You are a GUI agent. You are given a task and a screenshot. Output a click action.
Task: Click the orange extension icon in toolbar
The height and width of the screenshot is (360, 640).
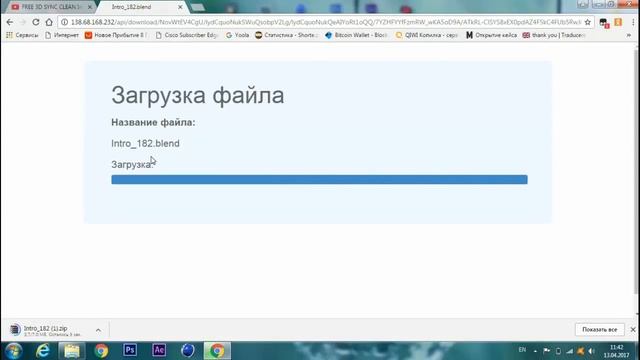pos(618,22)
